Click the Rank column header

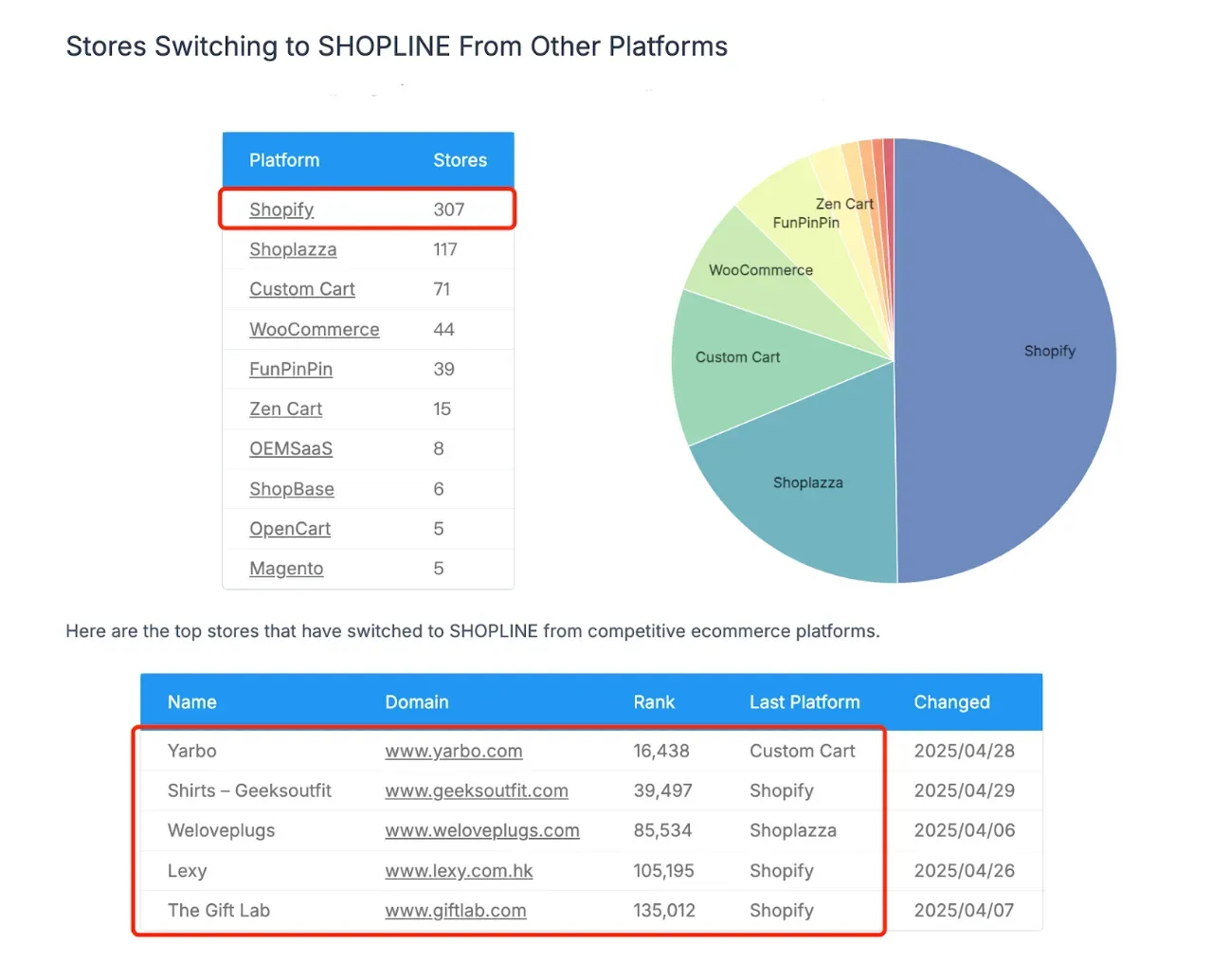(x=654, y=702)
